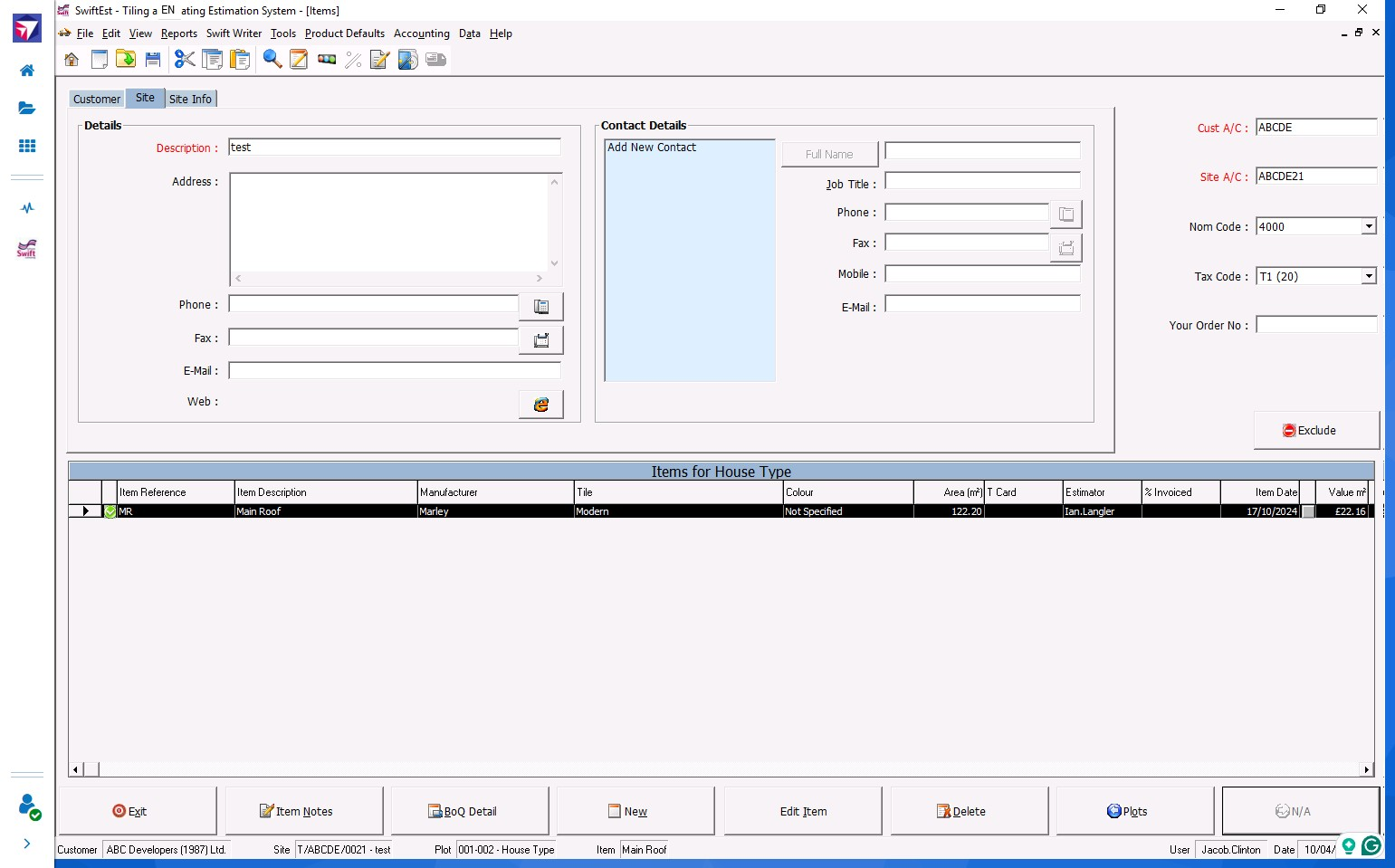Click the blue grid apps icon in sidebar

pos(27,146)
